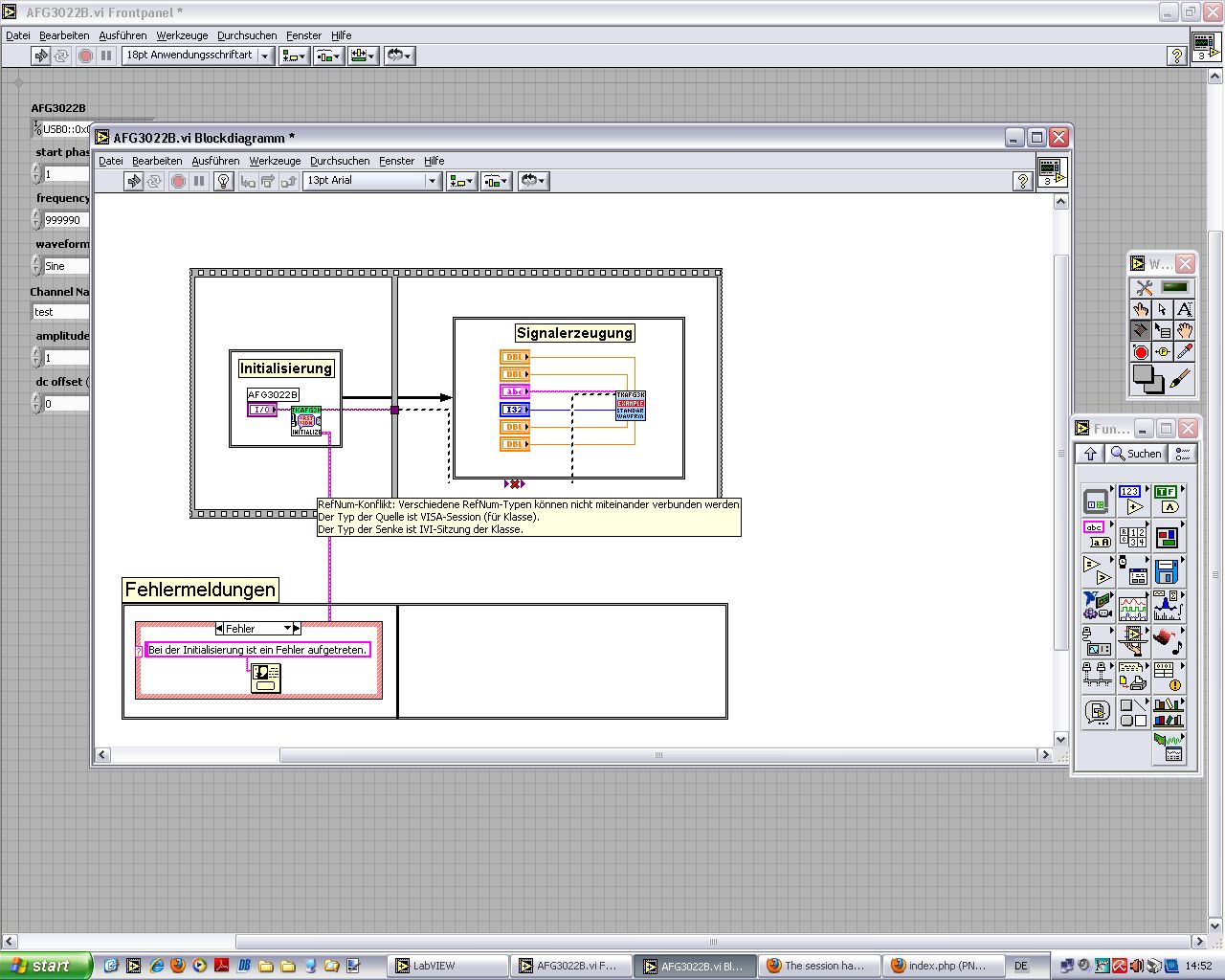Select the wiring spool tool

pos(1140,330)
